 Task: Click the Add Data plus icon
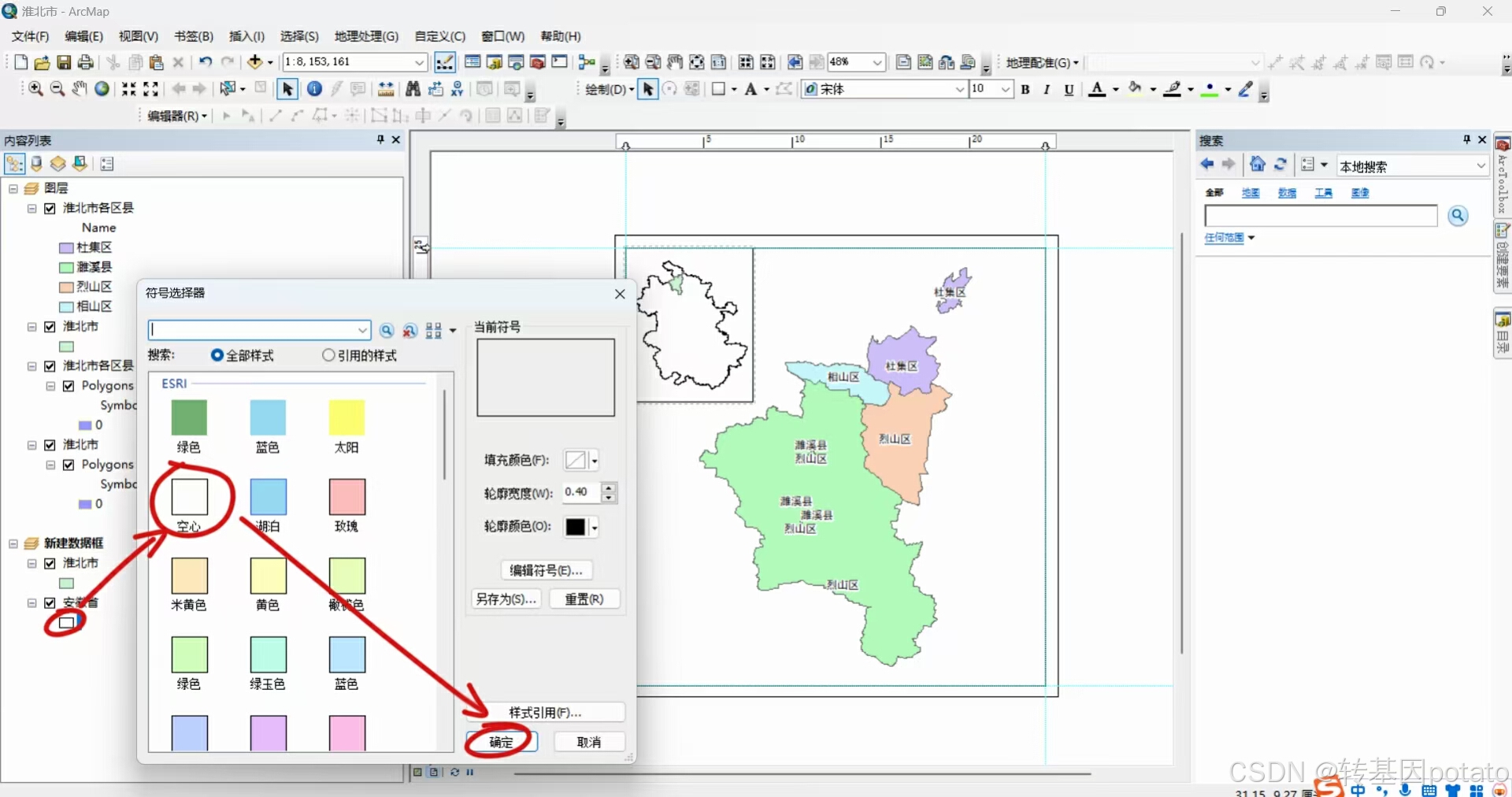pos(255,61)
